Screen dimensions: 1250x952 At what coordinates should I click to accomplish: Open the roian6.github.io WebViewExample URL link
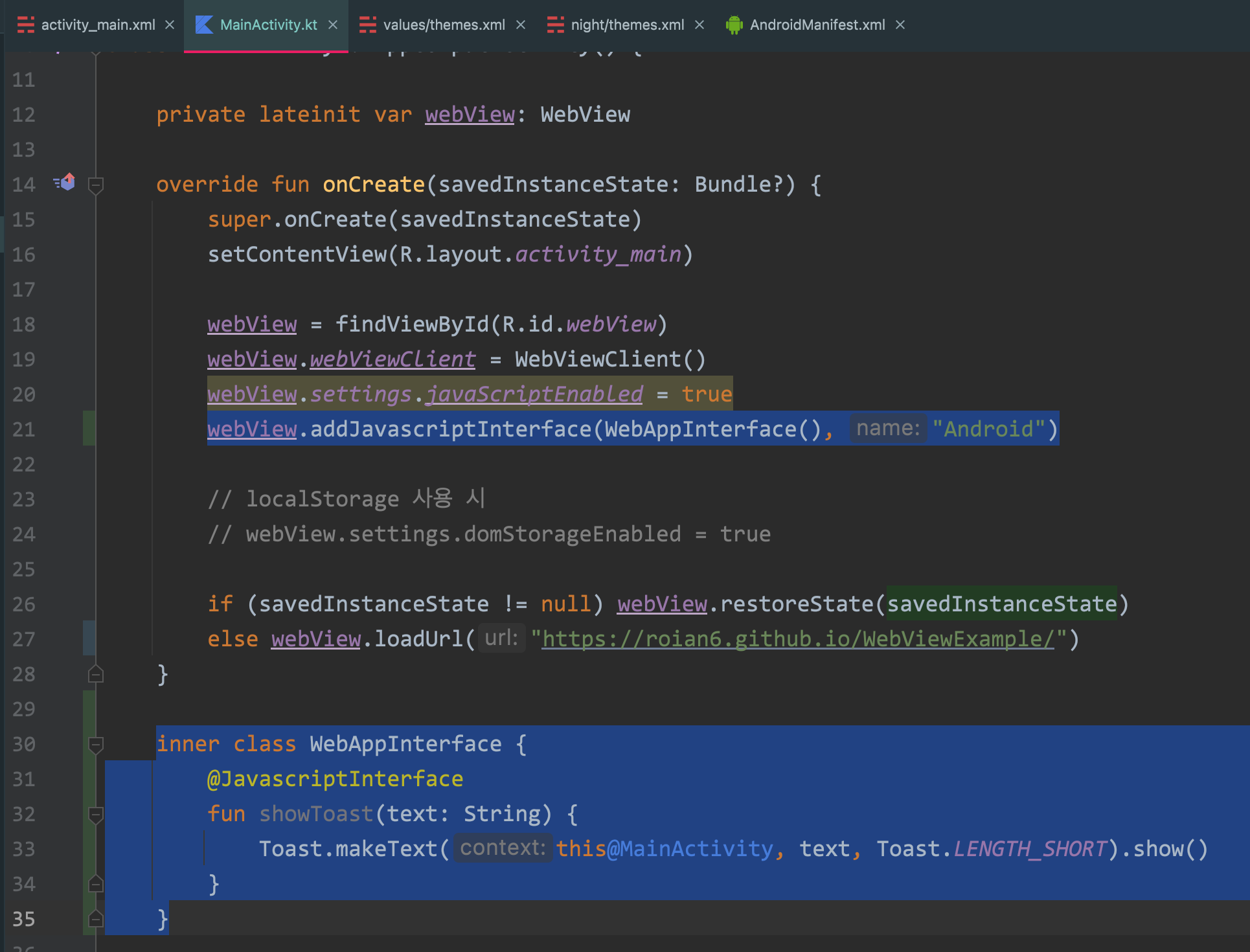coord(798,639)
